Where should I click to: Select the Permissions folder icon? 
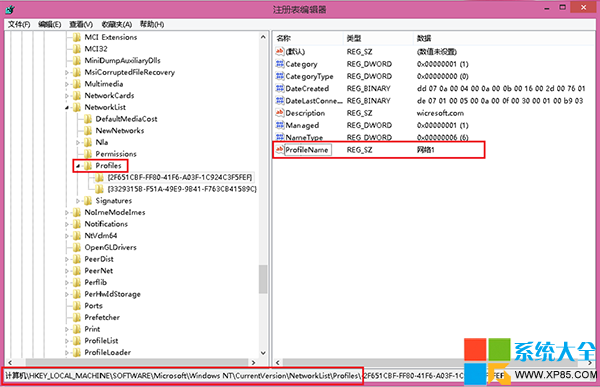coord(88,154)
